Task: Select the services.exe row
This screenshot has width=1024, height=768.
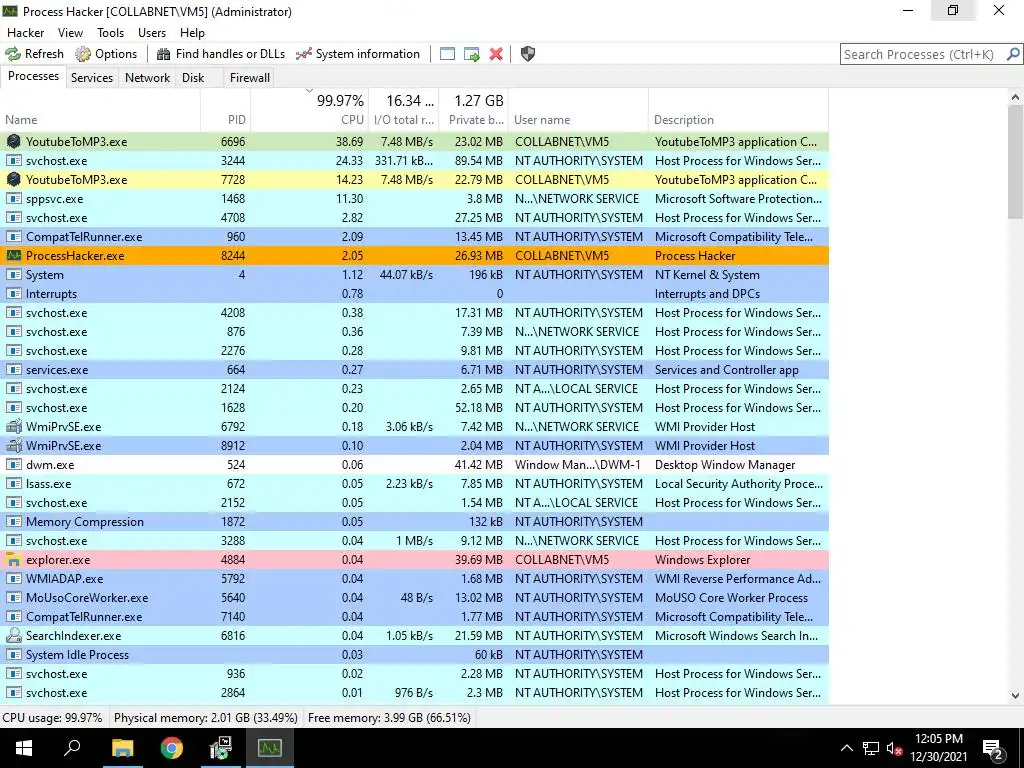Action: pyautogui.click(x=415, y=370)
